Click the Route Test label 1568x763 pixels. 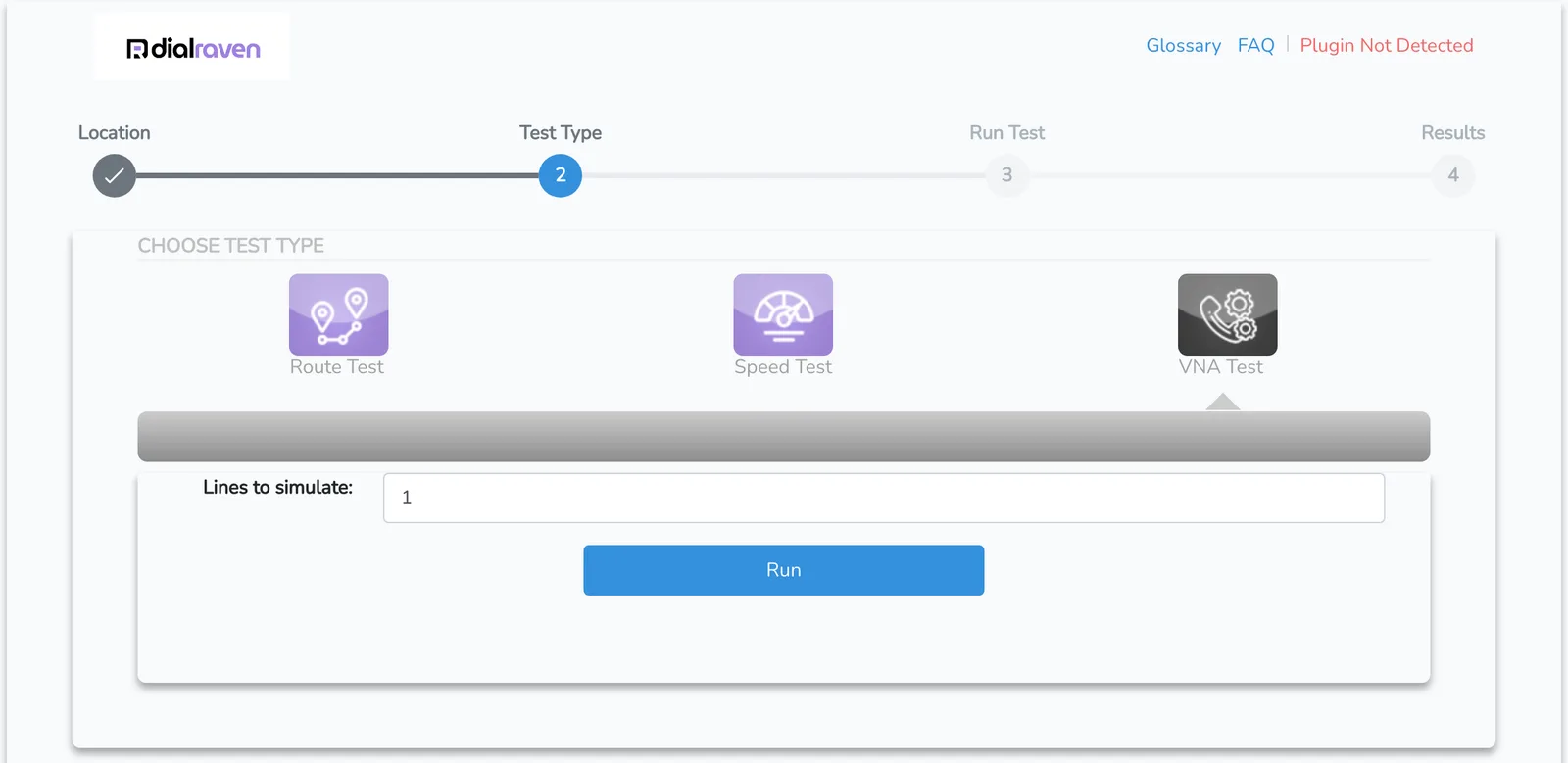[337, 366]
